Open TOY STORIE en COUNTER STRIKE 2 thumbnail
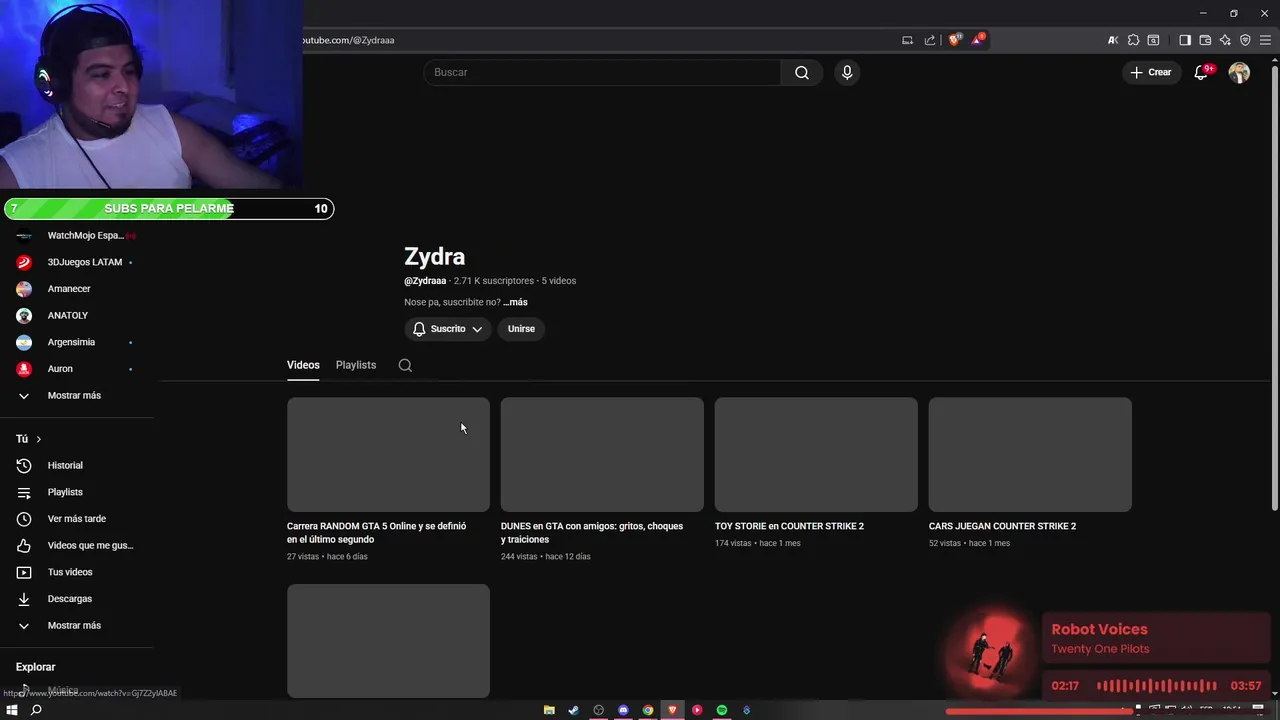This screenshot has width=1280, height=720. click(x=816, y=455)
